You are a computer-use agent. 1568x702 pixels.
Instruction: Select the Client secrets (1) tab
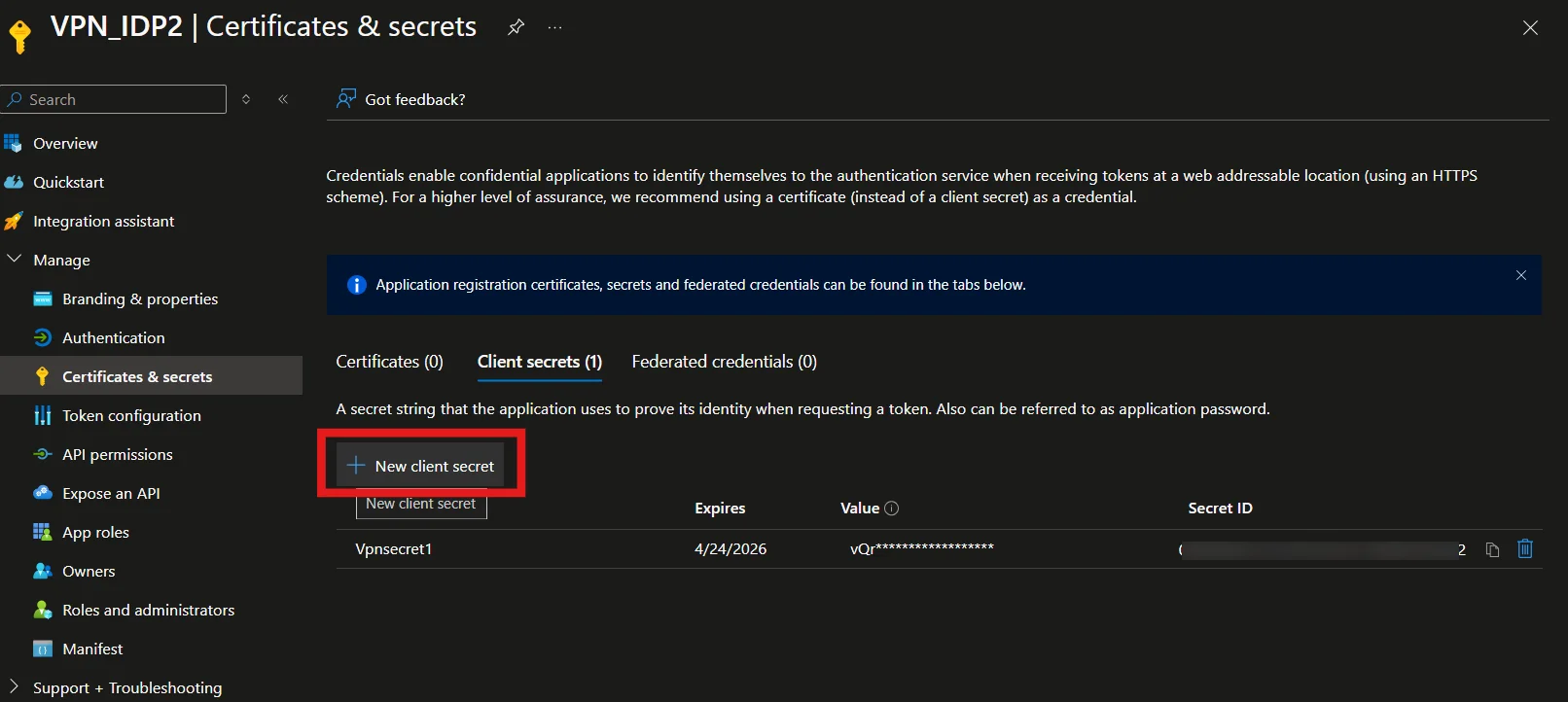(x=540, y=361)
